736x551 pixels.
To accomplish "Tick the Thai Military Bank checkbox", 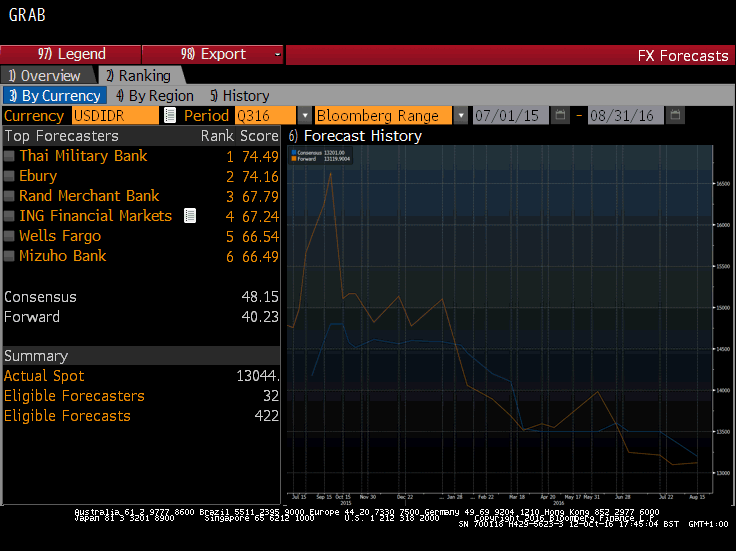I will pyautogui.click(x=9, y=156).
